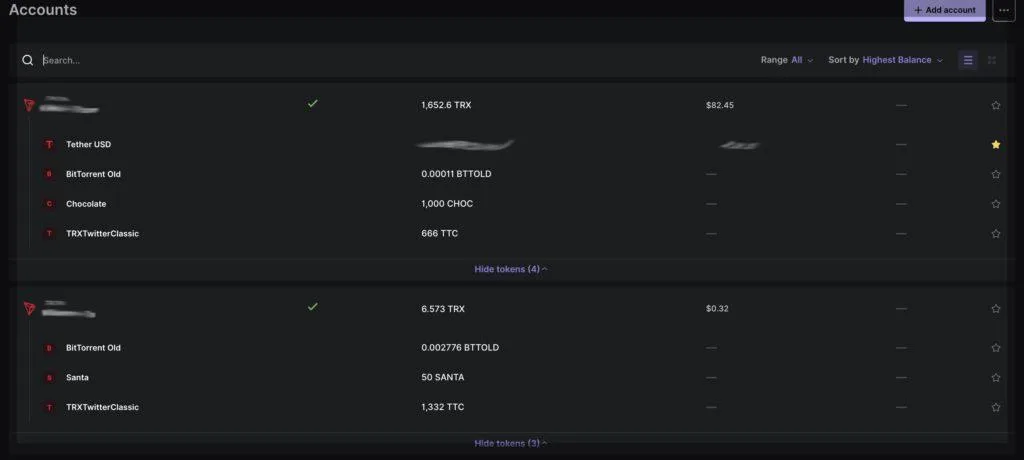Click the Chocolate token icon
Screen dimensions: 1024x460
tap(49, 204)
